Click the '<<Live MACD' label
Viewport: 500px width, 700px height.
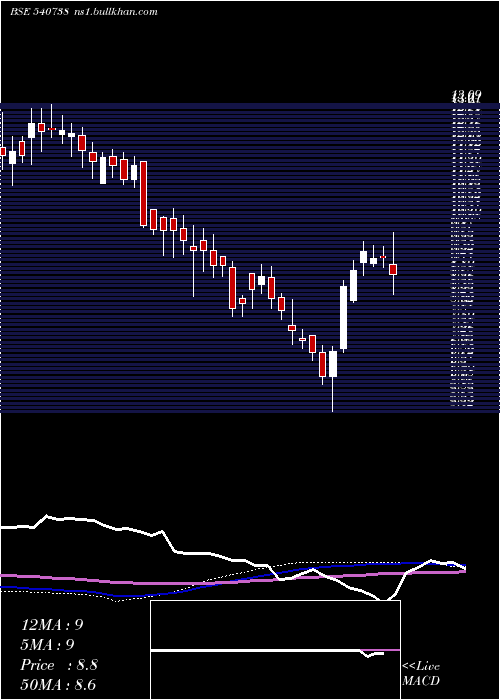tap(421, 674)
